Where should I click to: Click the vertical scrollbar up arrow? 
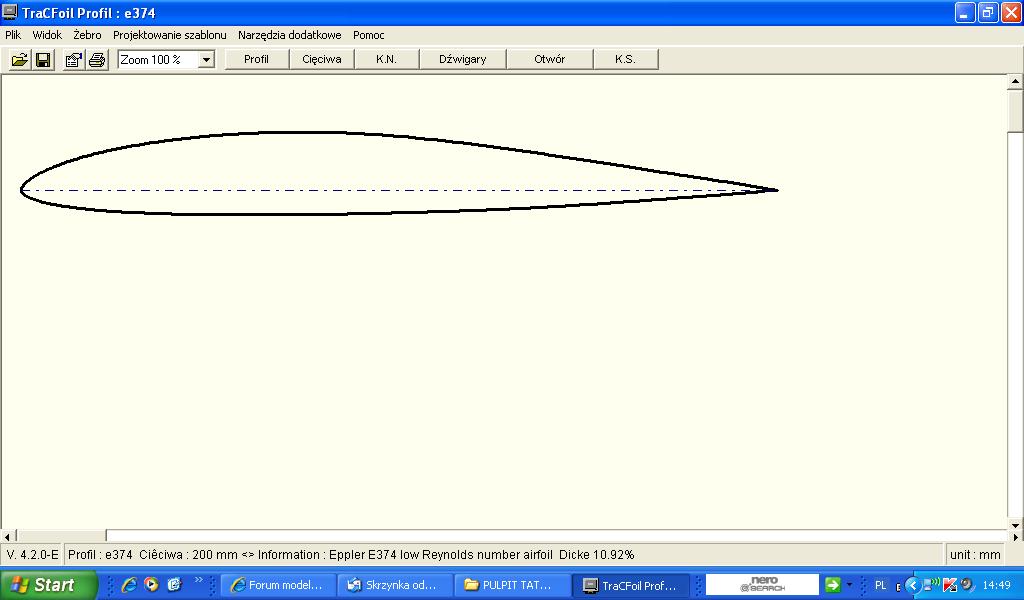click(x=1015, y=83)
